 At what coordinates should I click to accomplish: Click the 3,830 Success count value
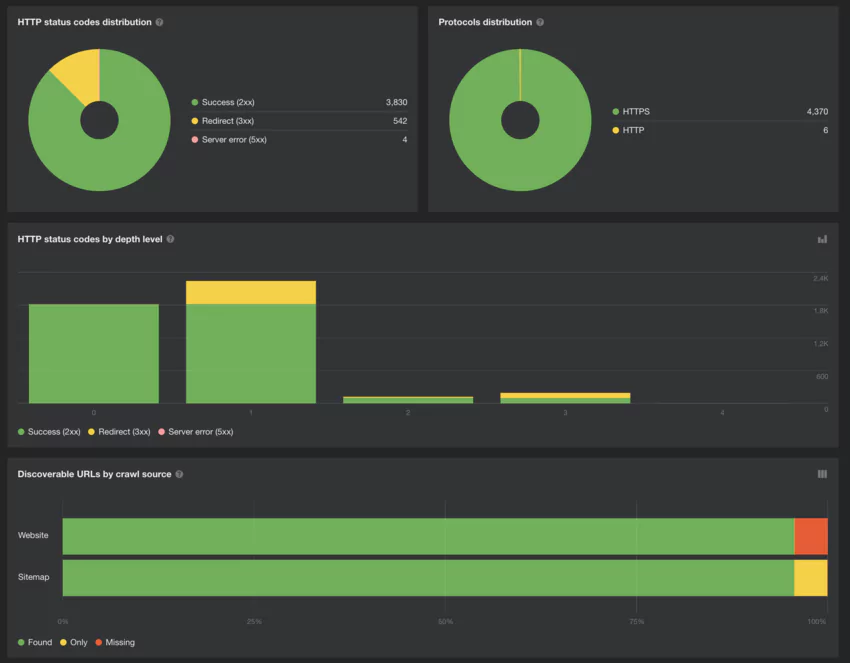(x=393, y=102)
